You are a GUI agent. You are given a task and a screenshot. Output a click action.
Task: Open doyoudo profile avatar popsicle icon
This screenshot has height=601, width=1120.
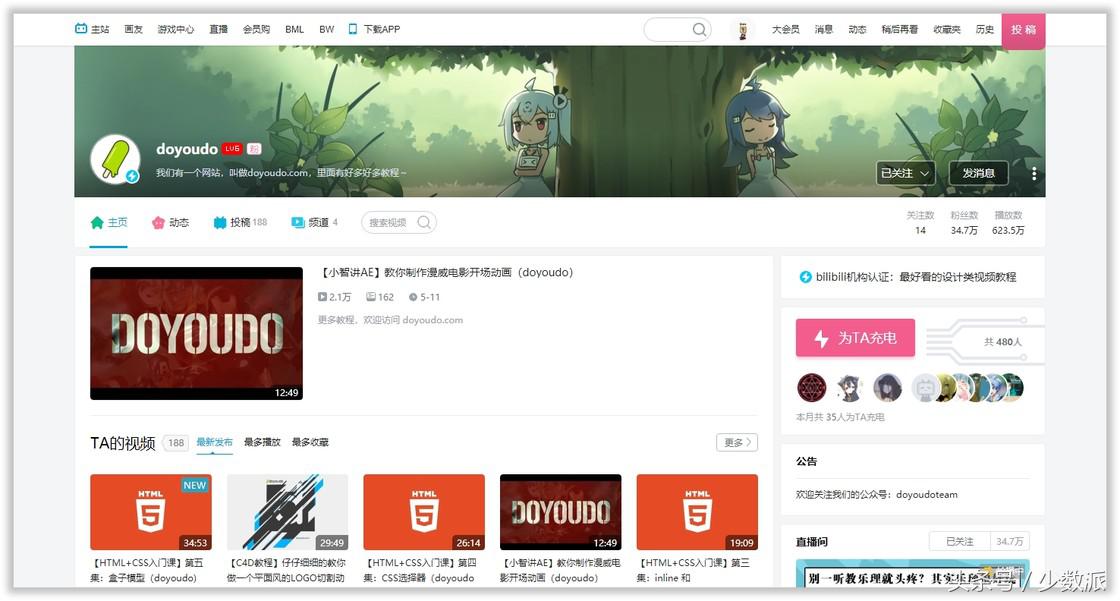[115, 159]
